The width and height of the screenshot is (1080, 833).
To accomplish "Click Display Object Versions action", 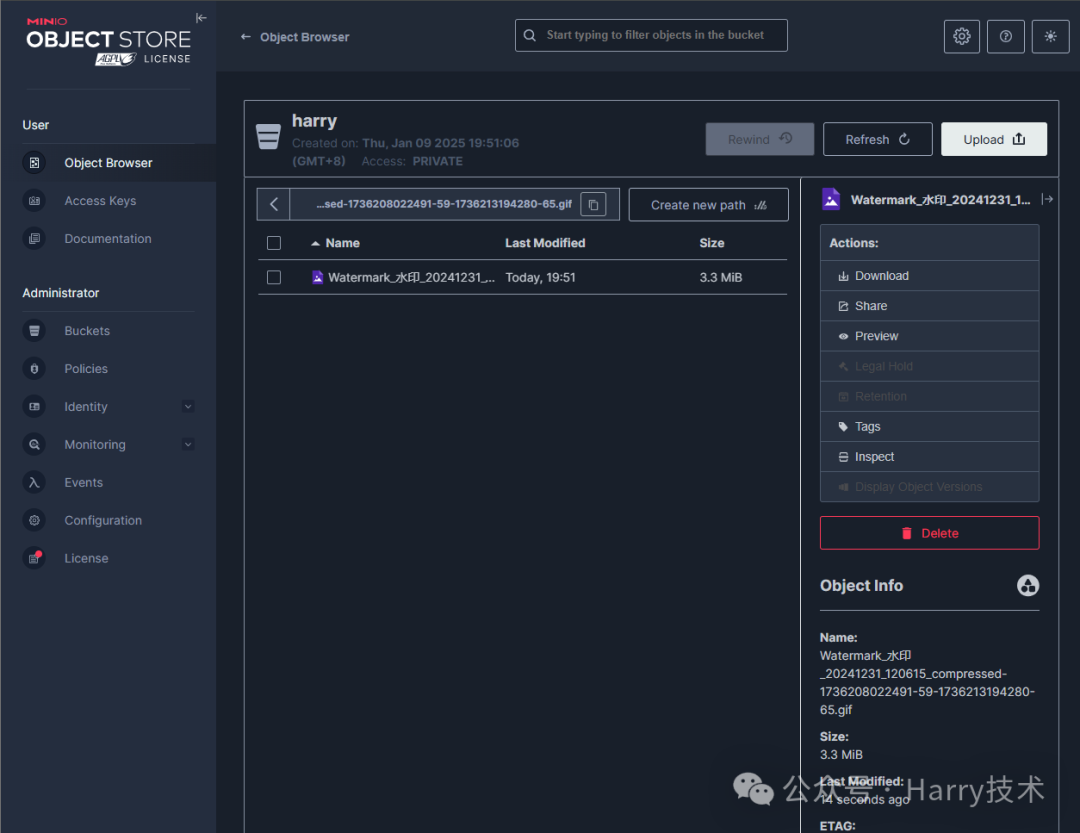I will point(929,487).
